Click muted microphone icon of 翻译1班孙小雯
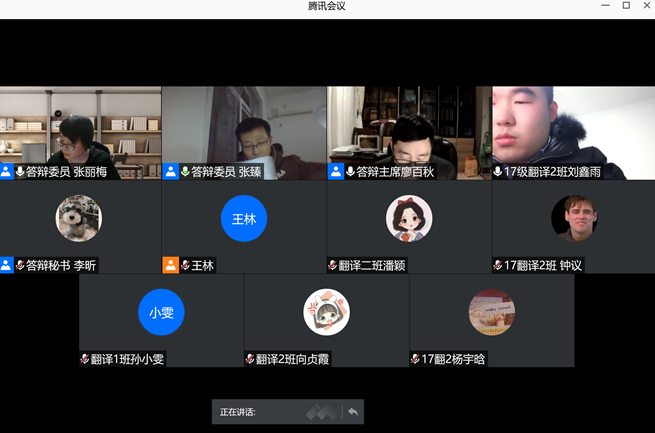 coord(85,359)
